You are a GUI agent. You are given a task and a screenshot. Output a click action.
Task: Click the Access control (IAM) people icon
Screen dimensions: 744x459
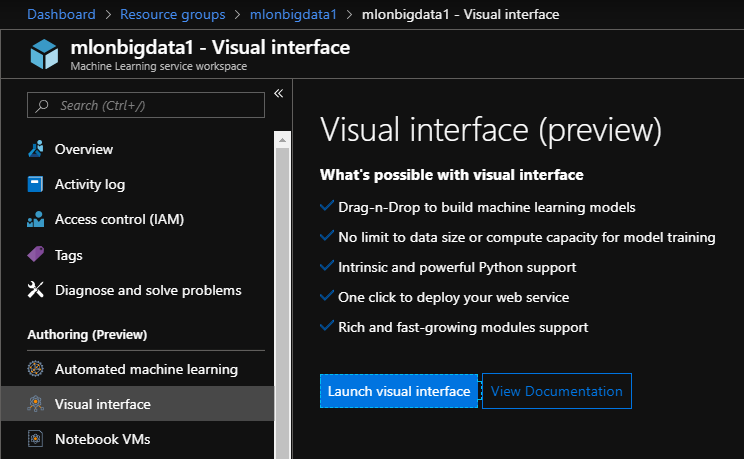[x=36, y=219]
